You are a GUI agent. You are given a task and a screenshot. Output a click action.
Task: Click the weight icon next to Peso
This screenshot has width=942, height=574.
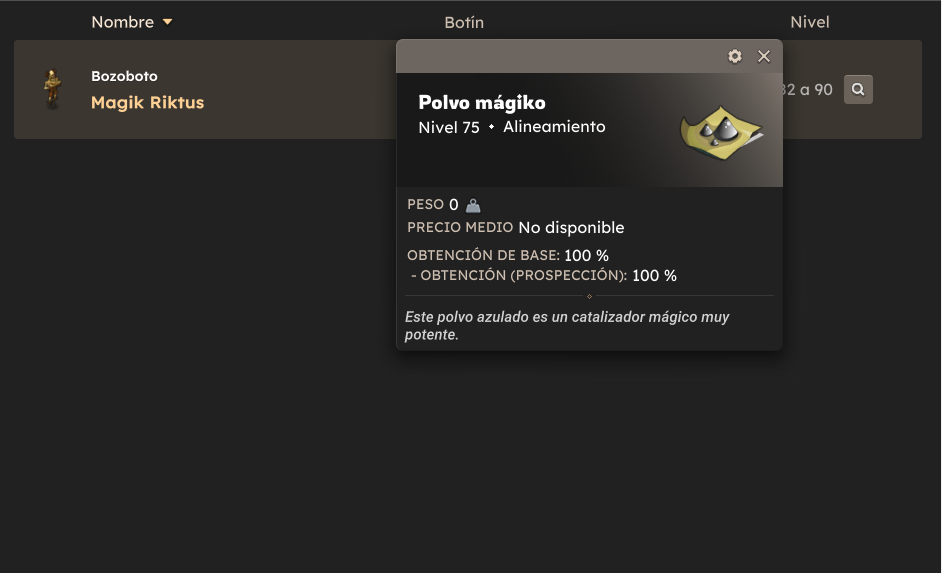point(473,206)
